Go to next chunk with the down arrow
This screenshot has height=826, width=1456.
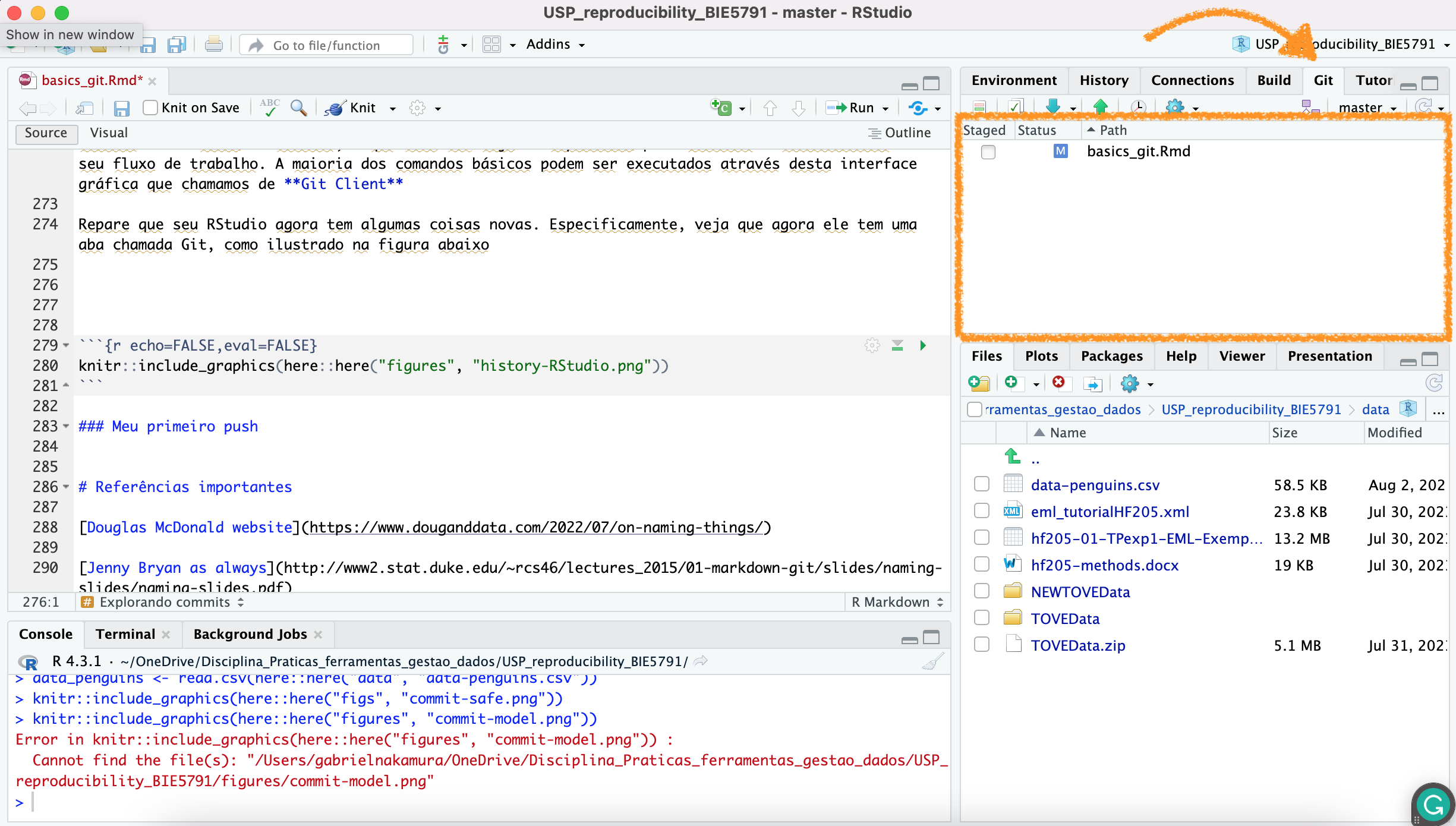(x=799, y=108)
